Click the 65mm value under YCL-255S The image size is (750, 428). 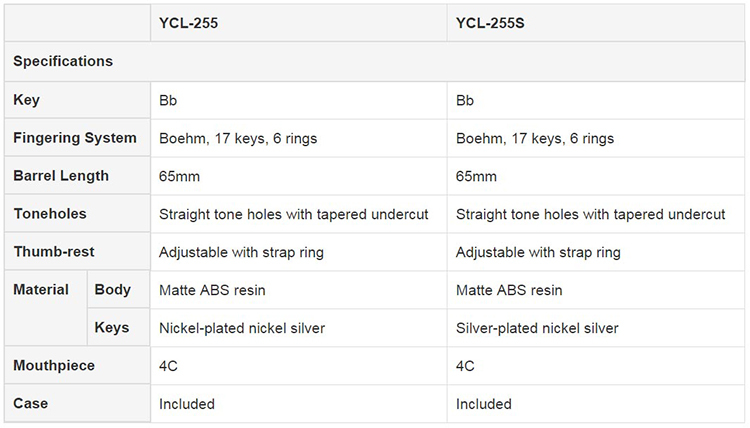[x=476, y=176]
